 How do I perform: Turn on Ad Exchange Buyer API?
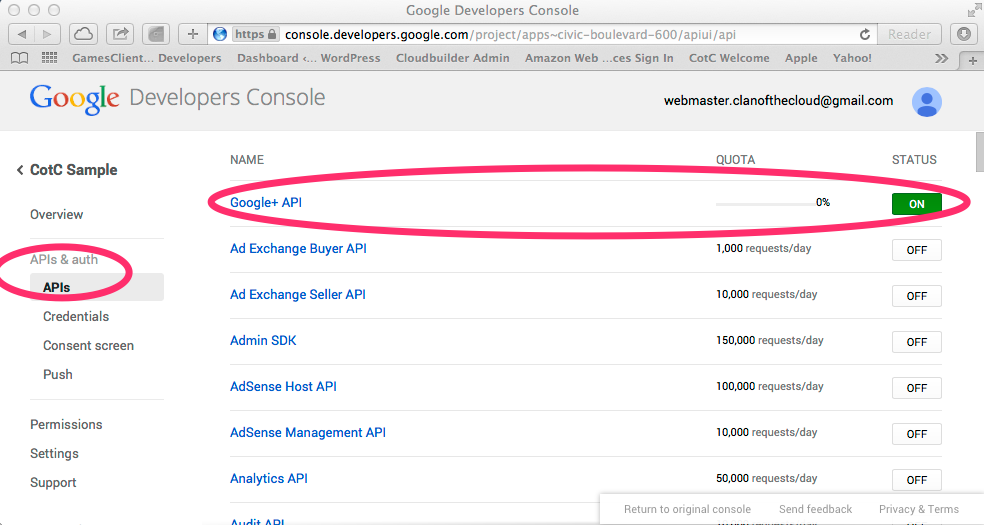pyautogui.click(x=917, y=250)
